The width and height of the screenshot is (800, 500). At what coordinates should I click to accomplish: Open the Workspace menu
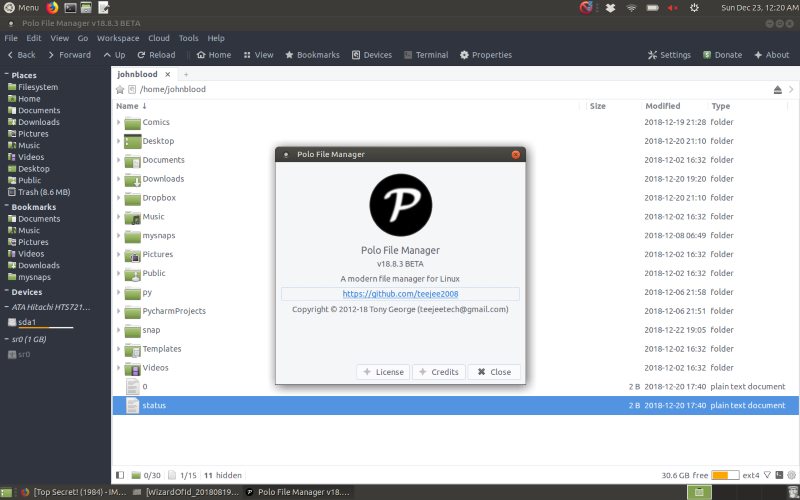[118, 38]
